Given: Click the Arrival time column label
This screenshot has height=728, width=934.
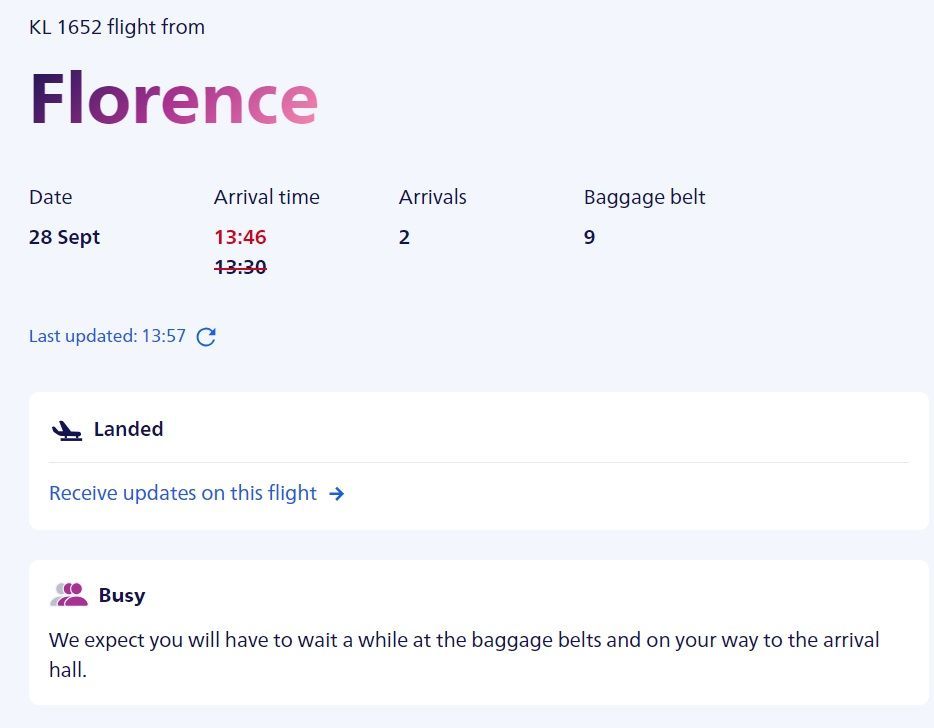Looking at the screenshot, I should tap(267, 197).
